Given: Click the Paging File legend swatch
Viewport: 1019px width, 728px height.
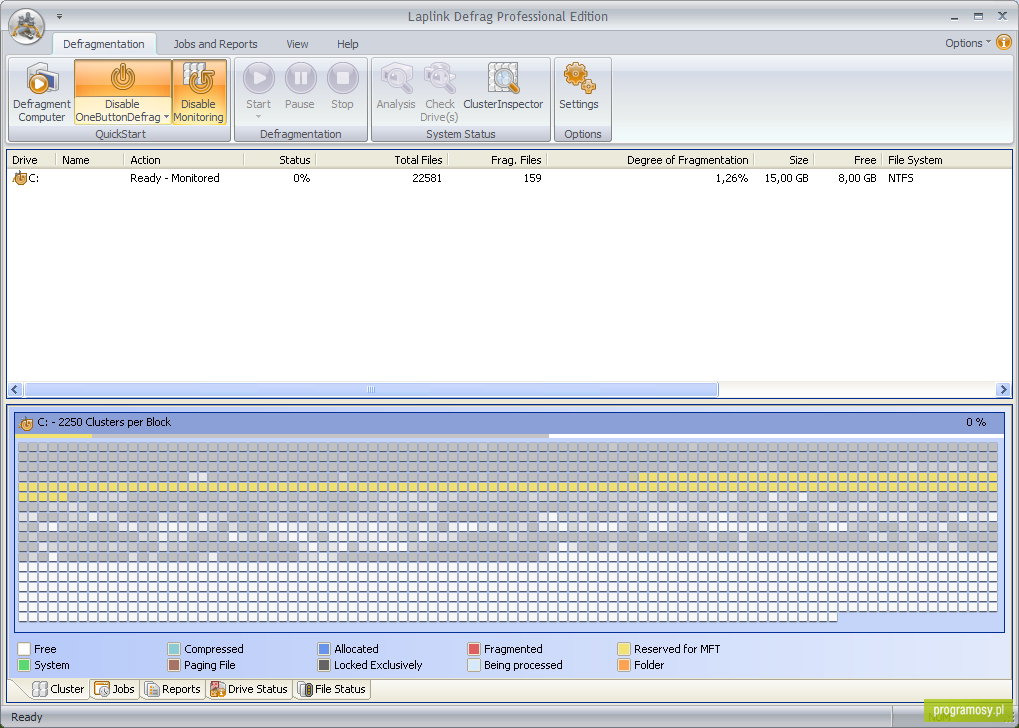Looking at the screenshot, I should pyautogui.click(x=174, y=665).
